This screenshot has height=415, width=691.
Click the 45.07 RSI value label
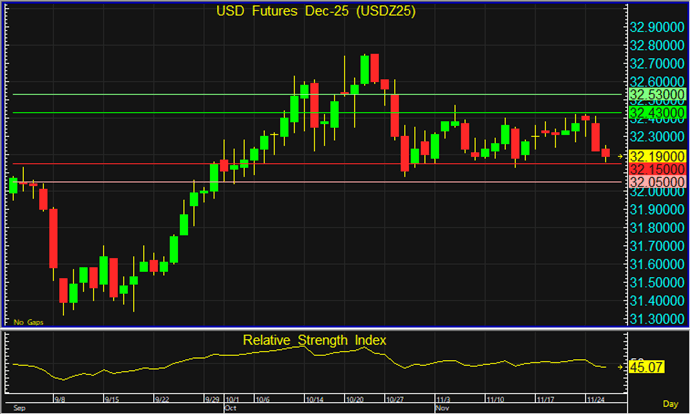[645, 367]
